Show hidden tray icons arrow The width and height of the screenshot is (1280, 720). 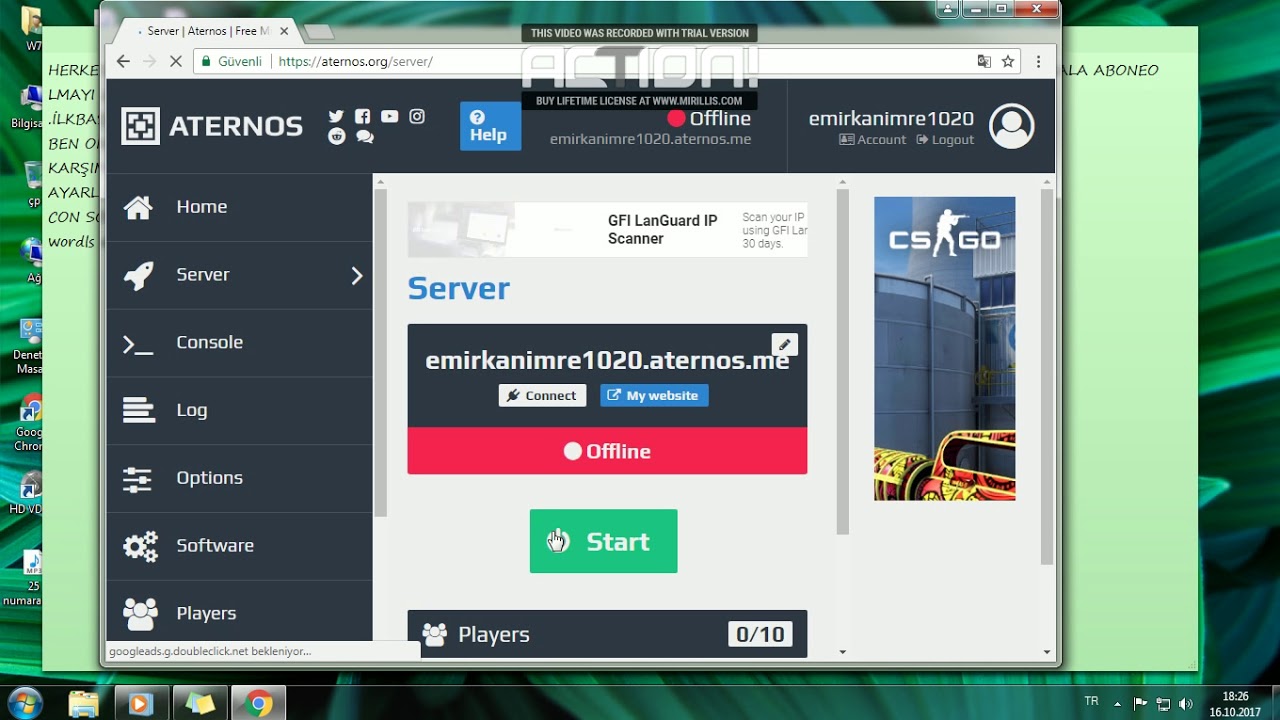point(1118,703)
